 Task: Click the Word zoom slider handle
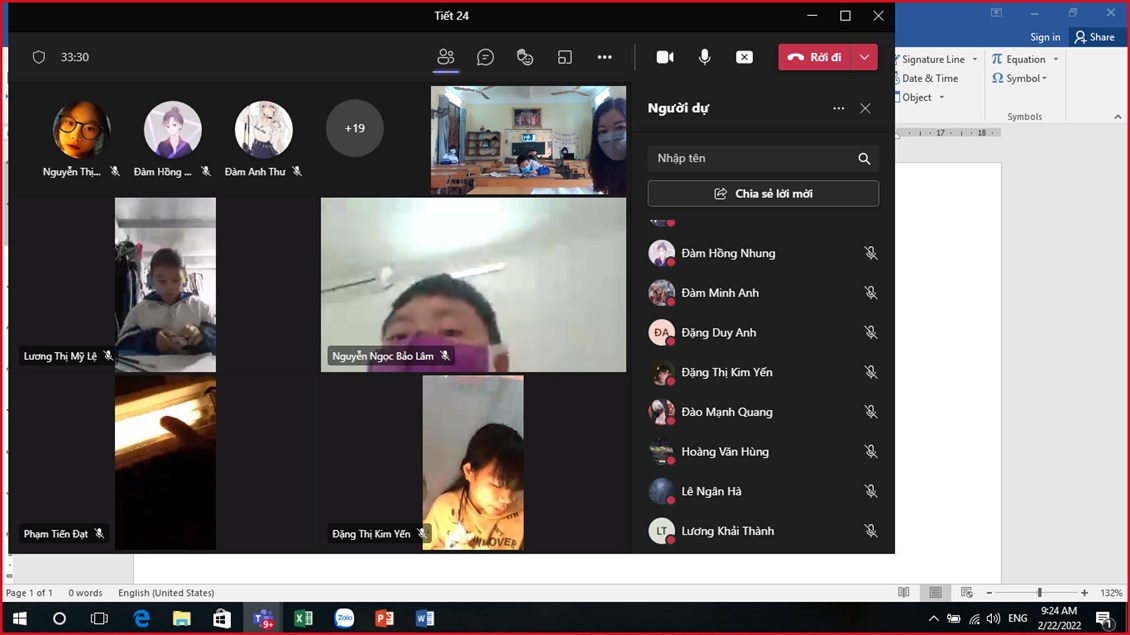(1039, 593)
